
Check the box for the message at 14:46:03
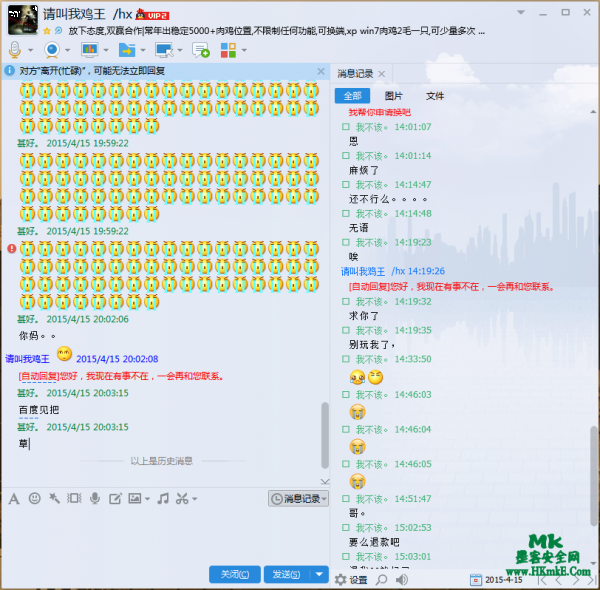click(346, 394)
